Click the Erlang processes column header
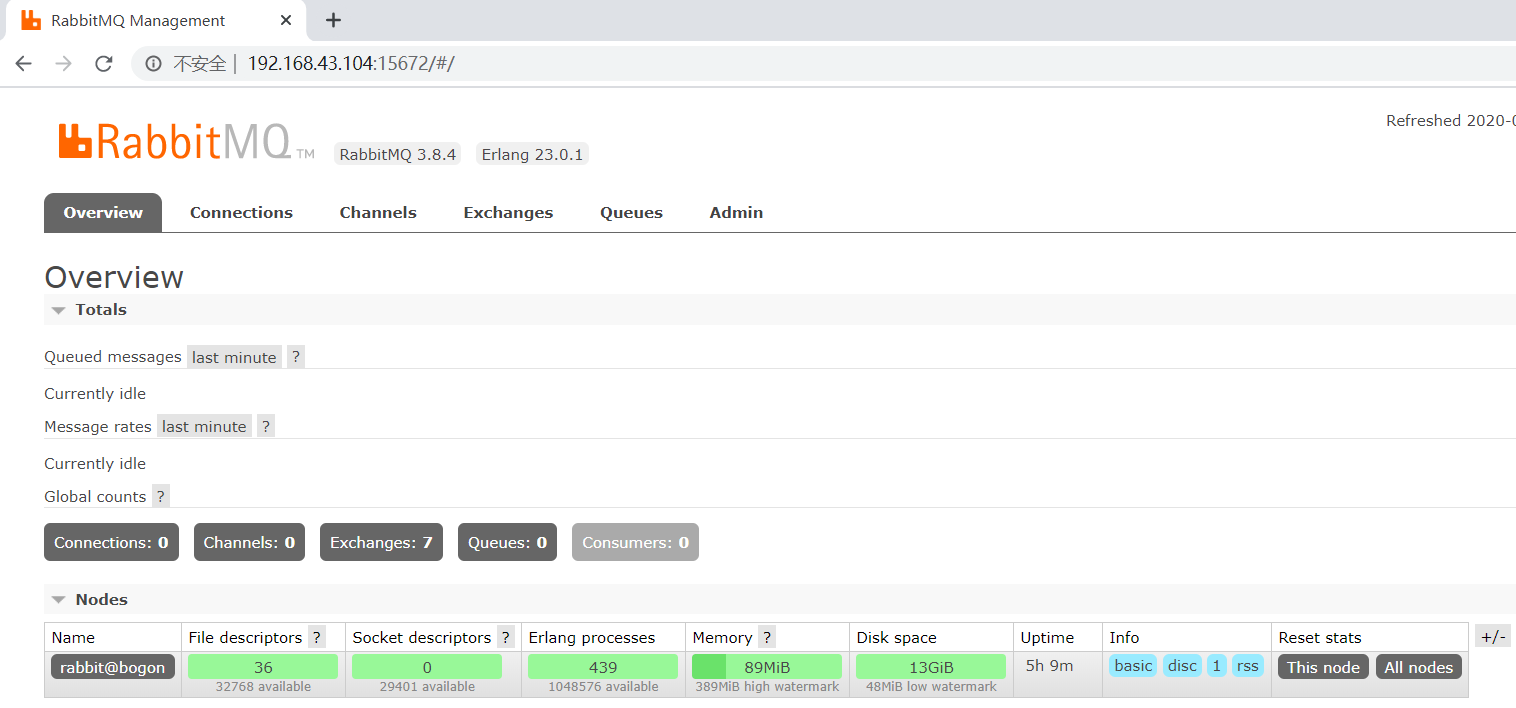The width and height of the screenshot is (1516, 708). click(592, 637)
